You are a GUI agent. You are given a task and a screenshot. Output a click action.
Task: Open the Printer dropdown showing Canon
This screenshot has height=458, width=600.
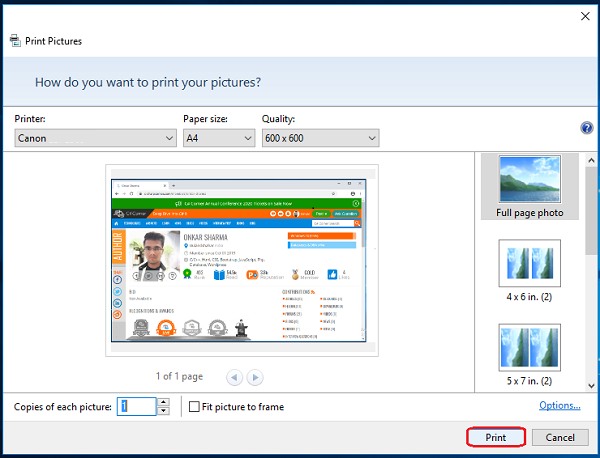point(96,138)
